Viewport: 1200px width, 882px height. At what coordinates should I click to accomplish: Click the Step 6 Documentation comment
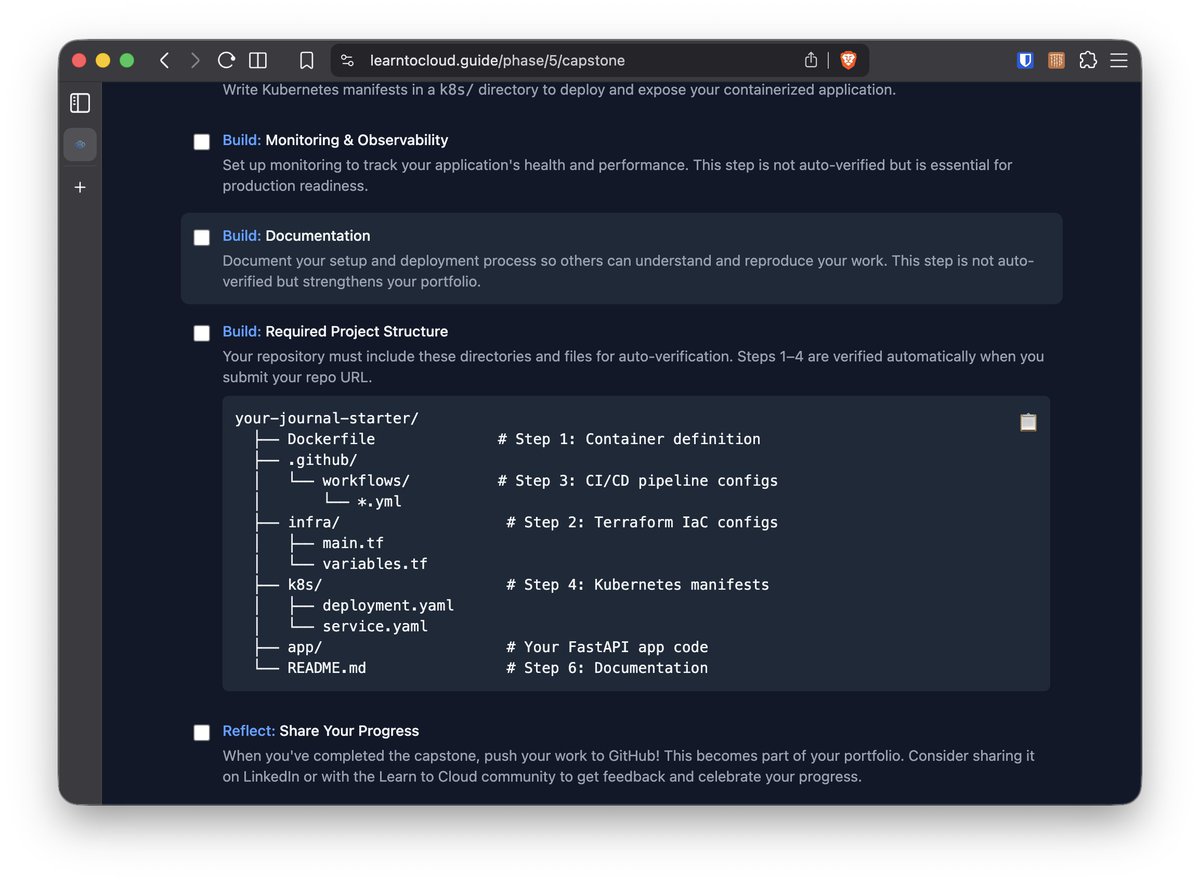pos(607,668)
